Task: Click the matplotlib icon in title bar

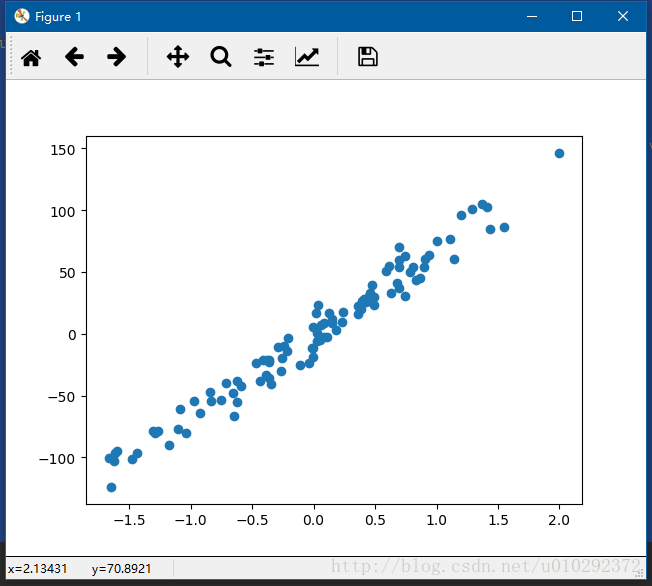Action: pos(22,16)
